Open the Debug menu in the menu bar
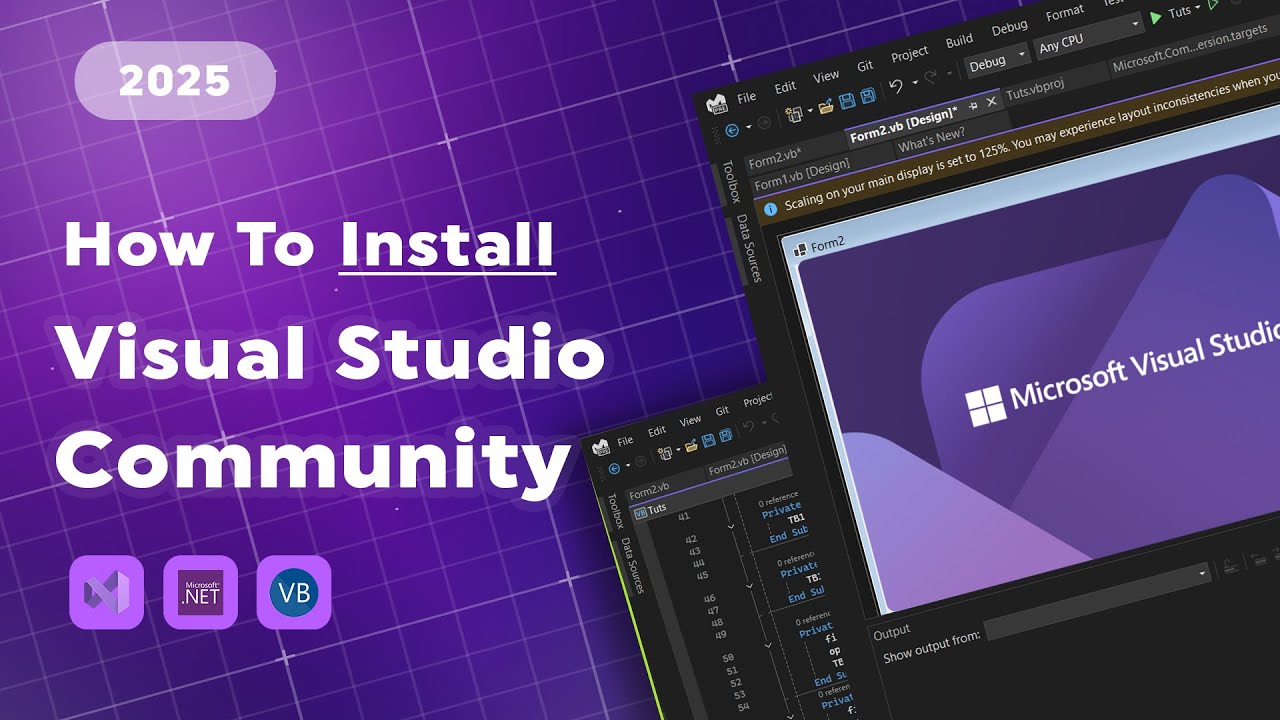This screenshot has width=1280, height=720. pyautogui.click(x=1009, y=28)
